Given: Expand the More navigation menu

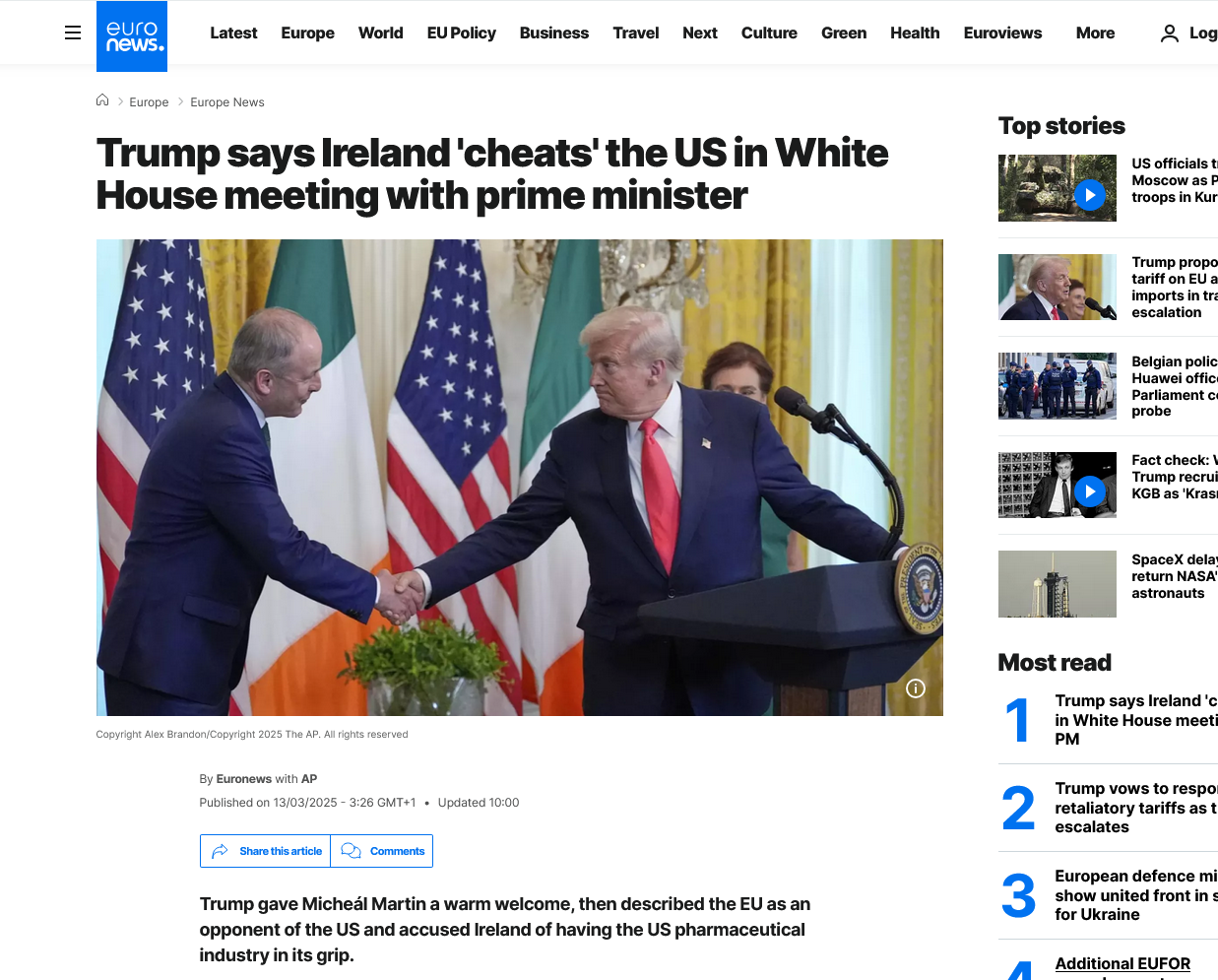Looking at the screenshot, I should click(x=1095, y=33).
